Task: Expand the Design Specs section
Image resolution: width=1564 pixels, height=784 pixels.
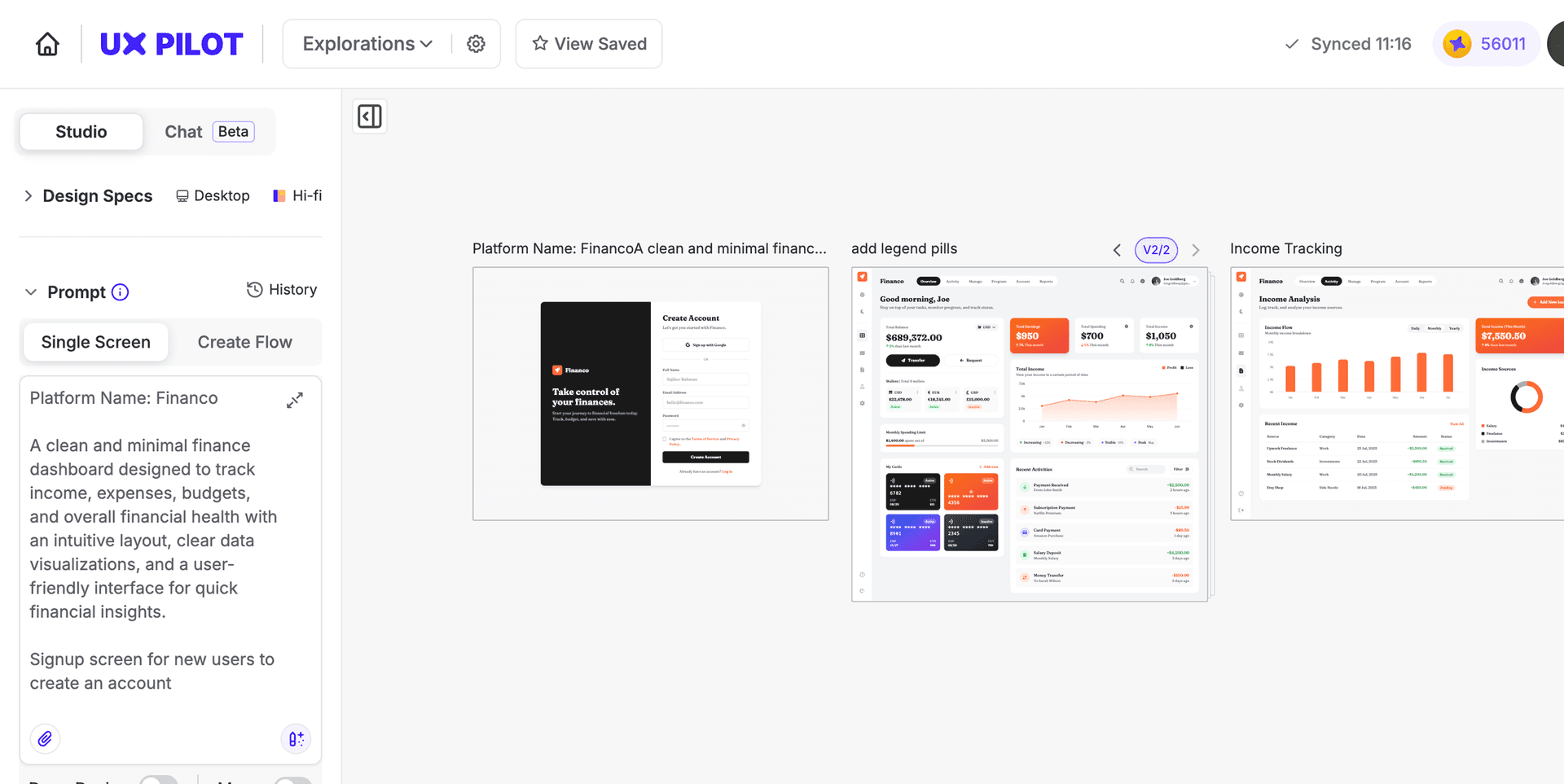Action: coord(29,195)
